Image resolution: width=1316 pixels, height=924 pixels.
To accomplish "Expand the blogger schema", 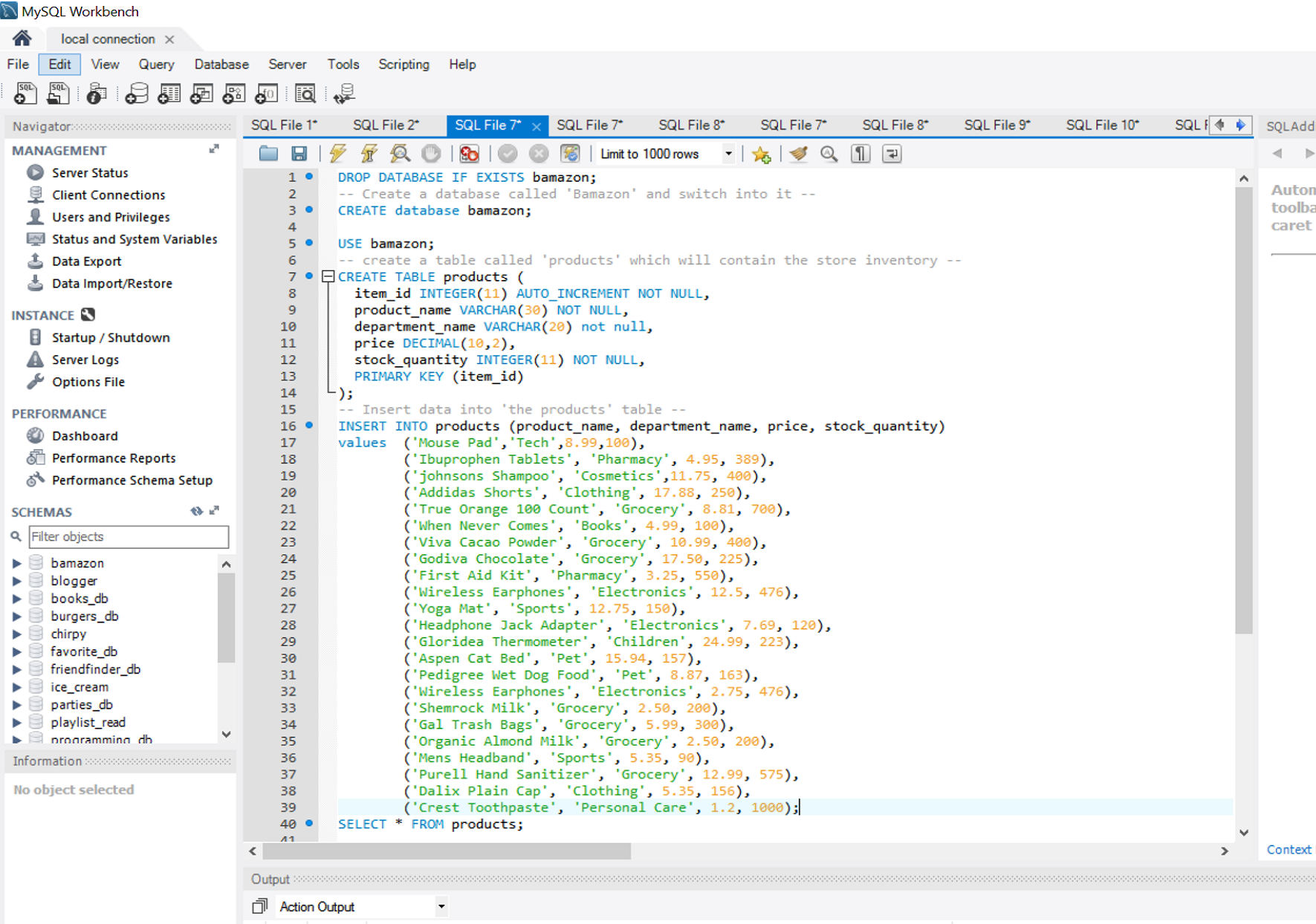I will [16, 581].
